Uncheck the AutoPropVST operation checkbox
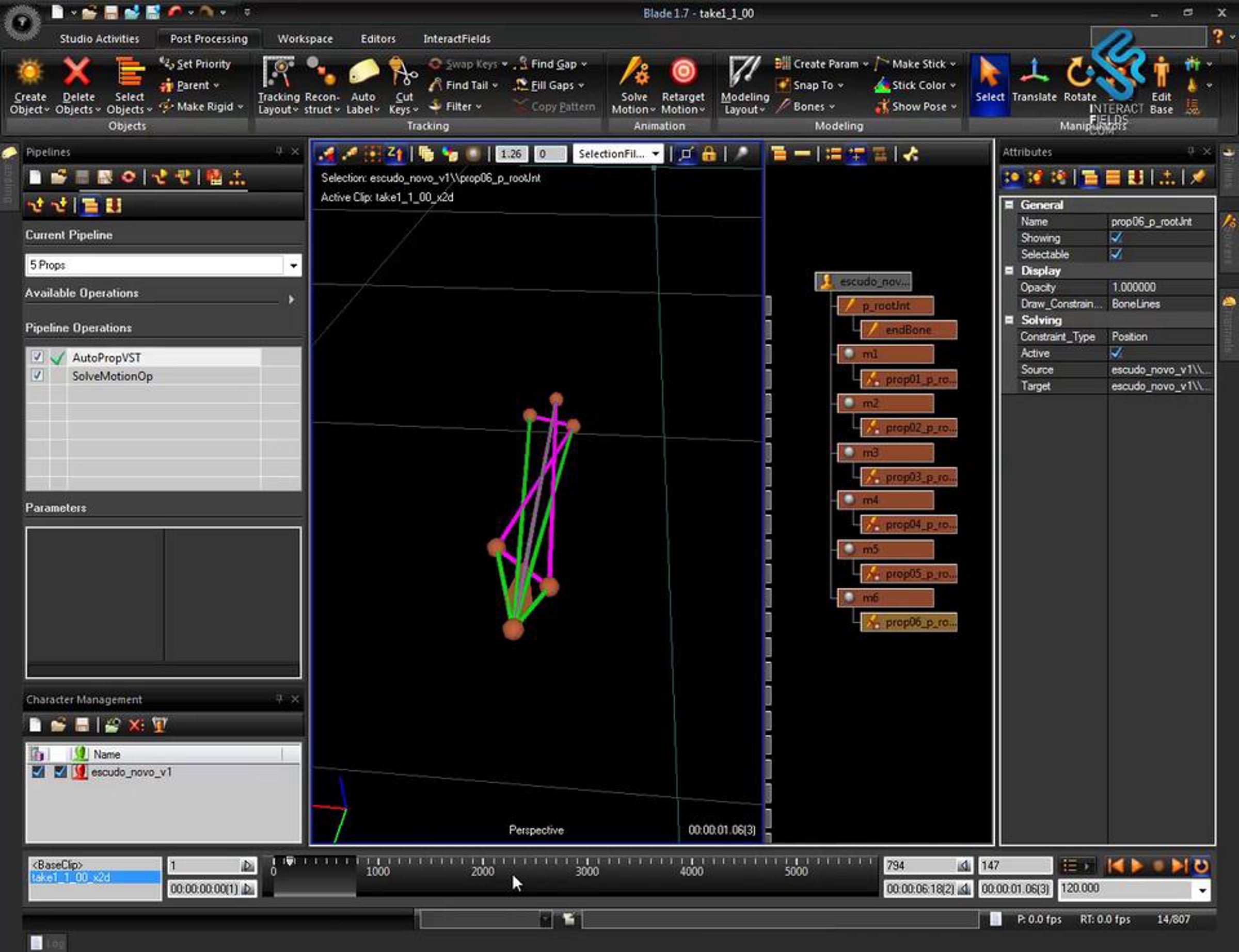The height and width of the screenshot is (952, 1239). [37, 357]
